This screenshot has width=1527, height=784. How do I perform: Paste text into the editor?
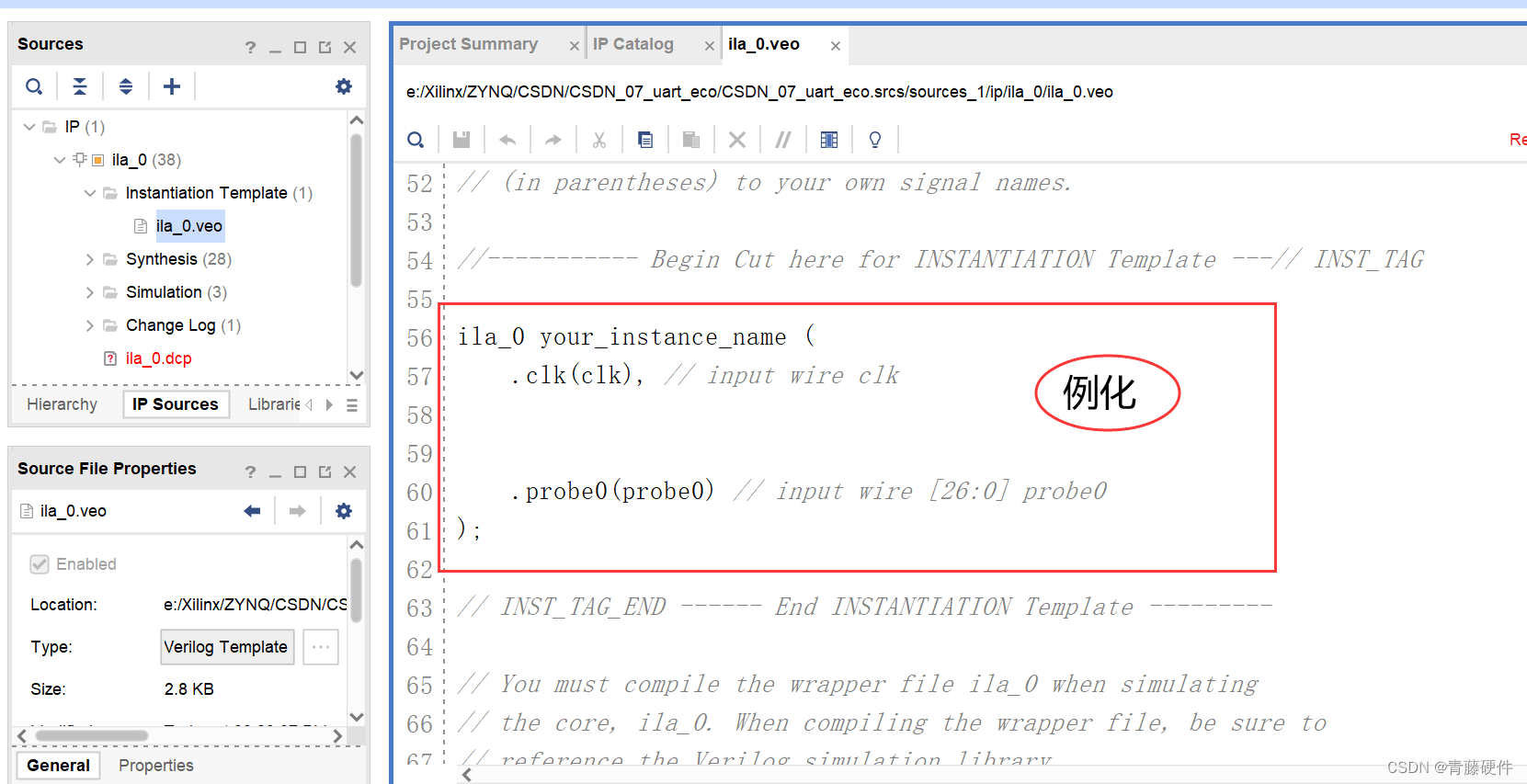[x=691, y=140]
